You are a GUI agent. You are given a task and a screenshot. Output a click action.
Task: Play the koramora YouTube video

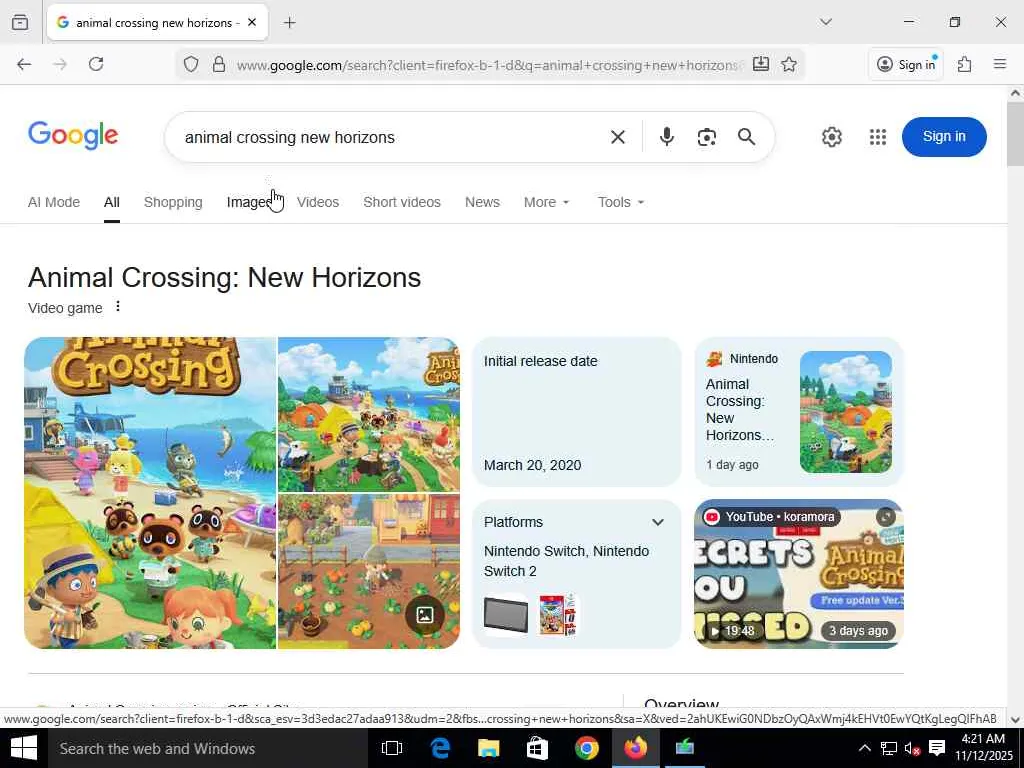pos(799,574)
